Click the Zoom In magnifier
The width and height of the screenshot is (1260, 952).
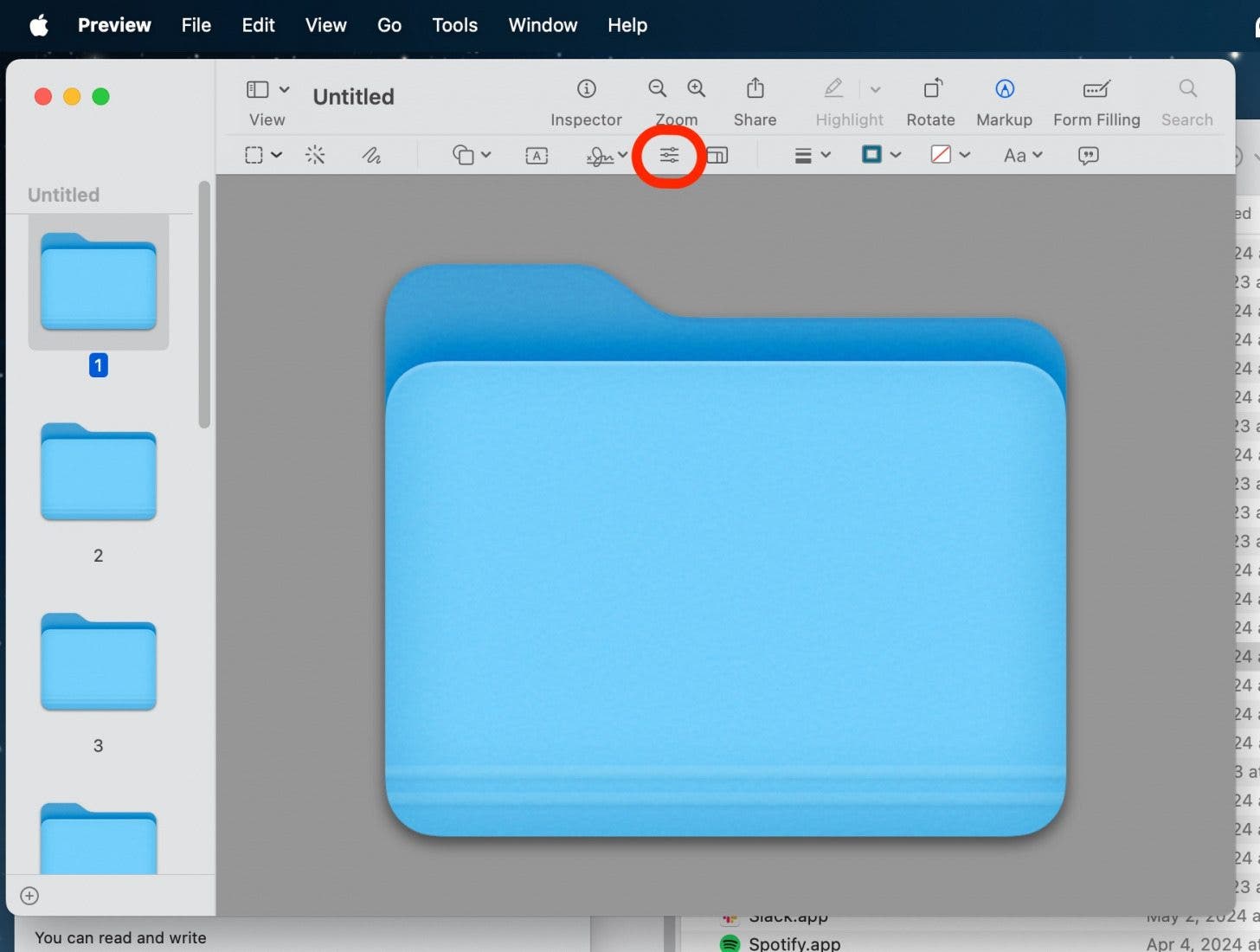coord(697,88)
